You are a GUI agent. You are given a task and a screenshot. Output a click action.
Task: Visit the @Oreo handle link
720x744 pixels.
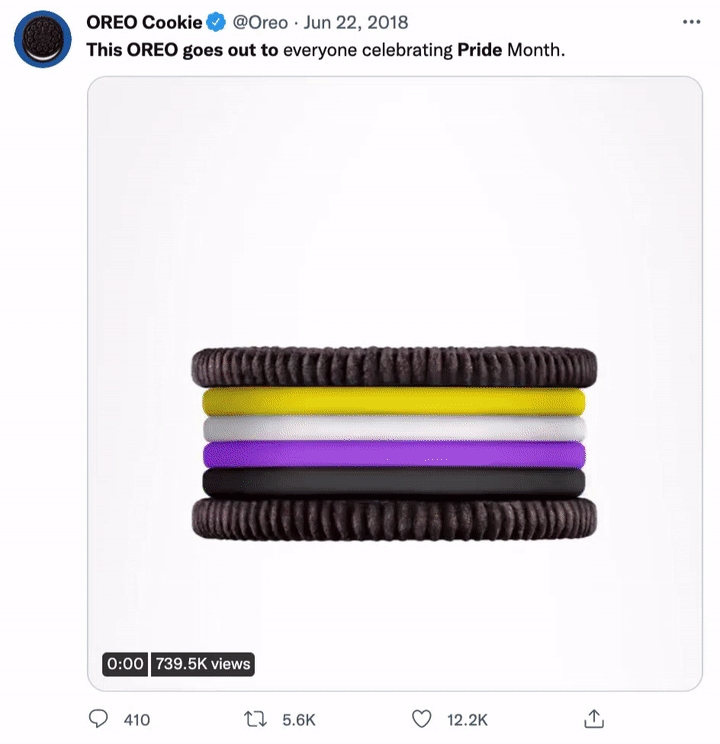260,22
